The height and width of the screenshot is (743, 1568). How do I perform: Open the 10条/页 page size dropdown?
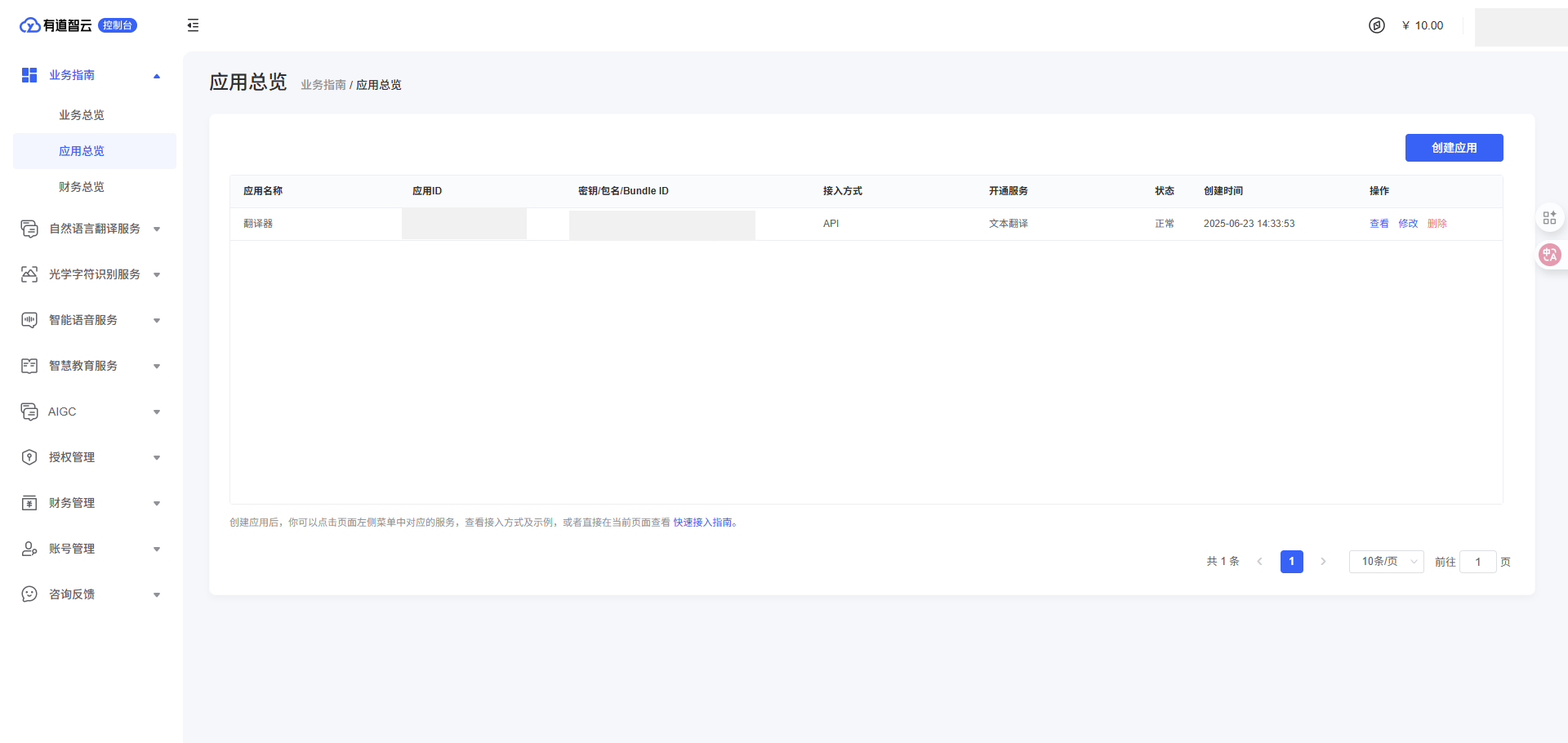pos(1386,562)
